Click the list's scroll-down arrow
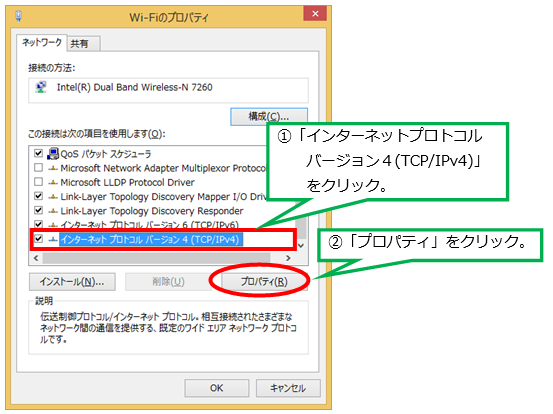The image size is (553, 414). [x=301, y=245]
